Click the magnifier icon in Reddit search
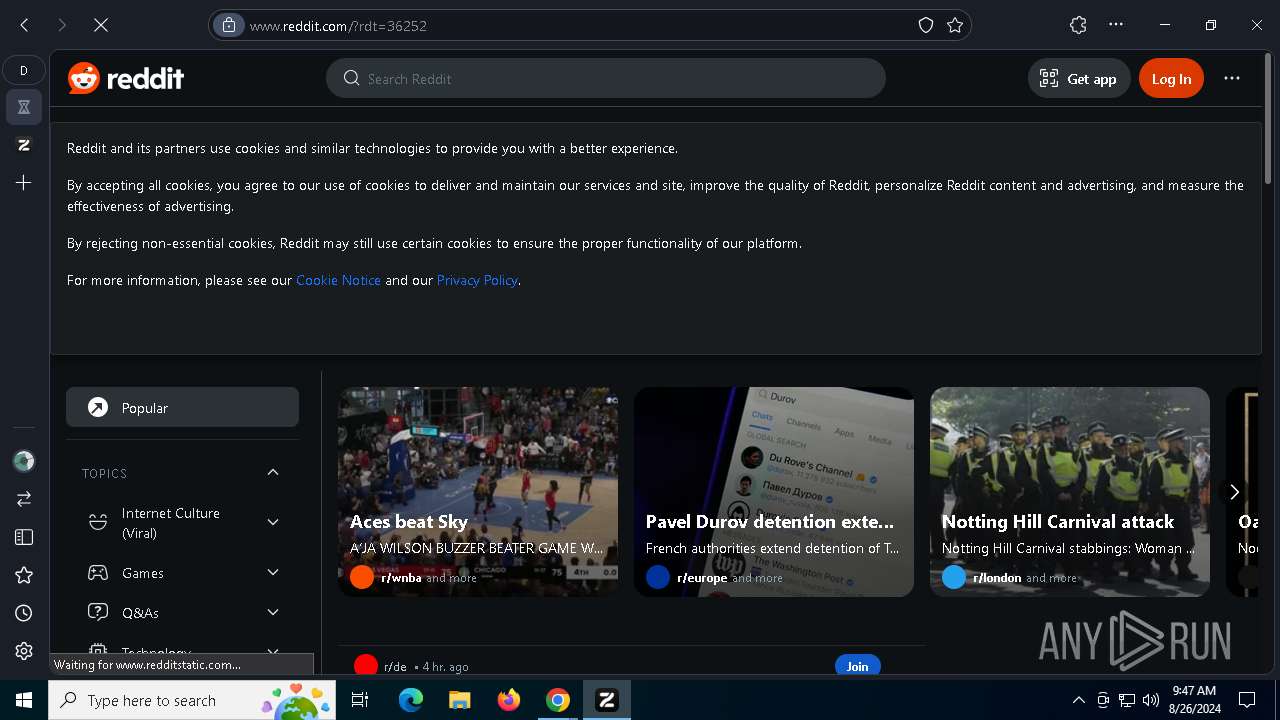 351,78
